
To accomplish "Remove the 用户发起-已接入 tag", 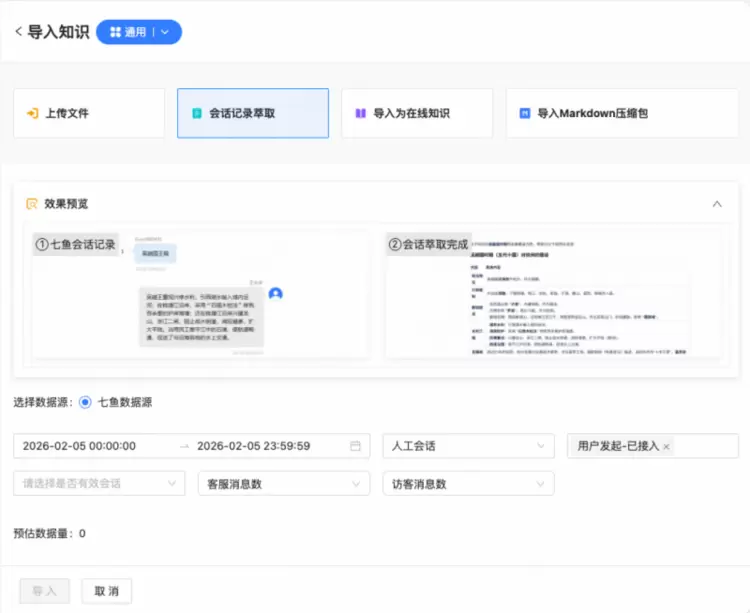I will (667, 446).
